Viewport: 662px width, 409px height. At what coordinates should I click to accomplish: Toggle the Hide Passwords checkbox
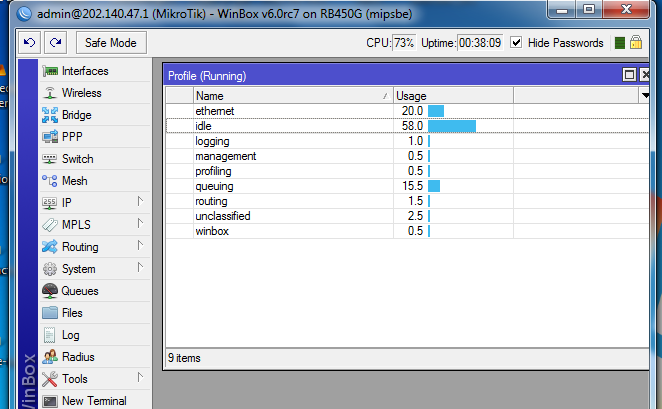516,43
